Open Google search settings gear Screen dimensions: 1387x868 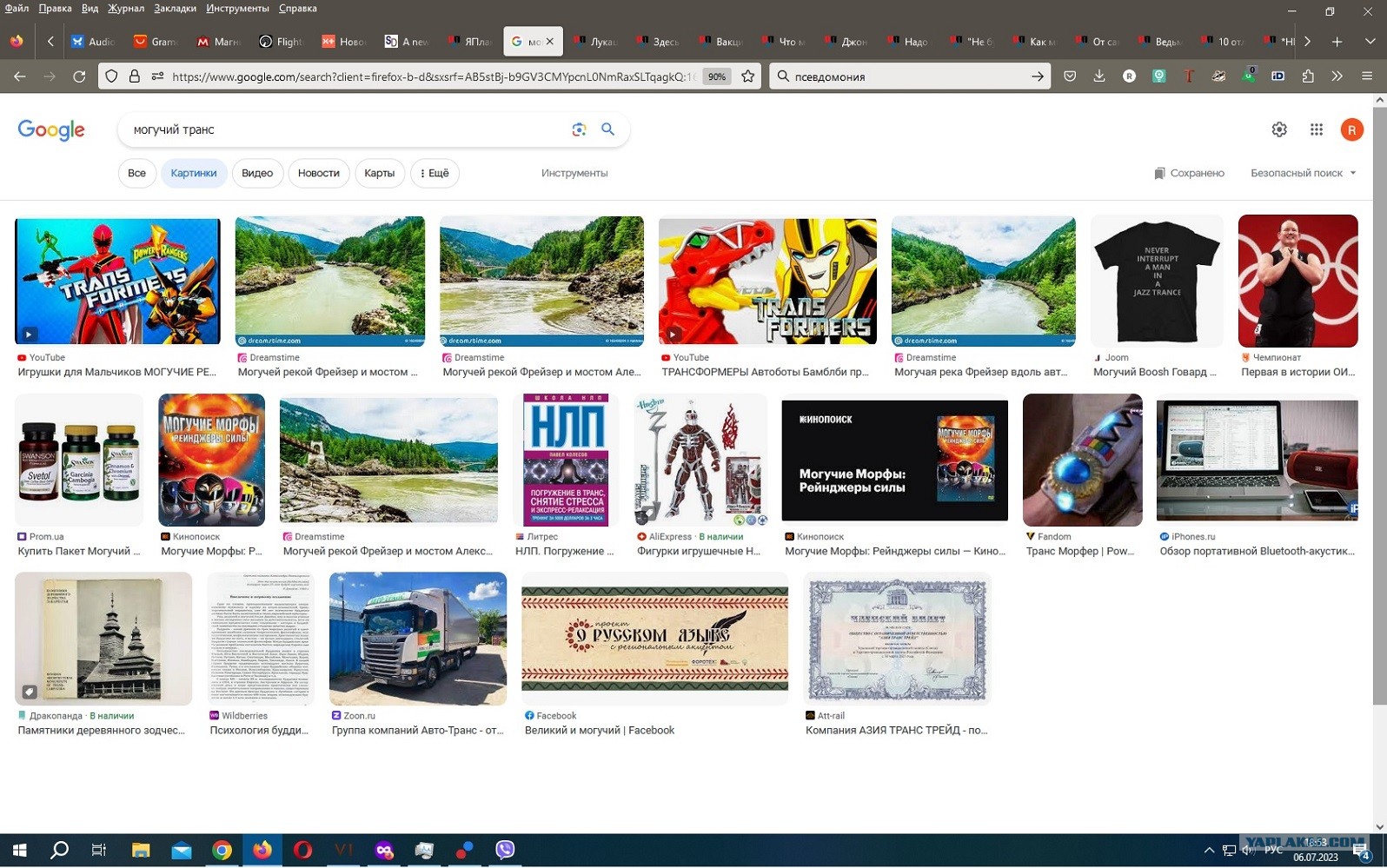coord(1279,129)
